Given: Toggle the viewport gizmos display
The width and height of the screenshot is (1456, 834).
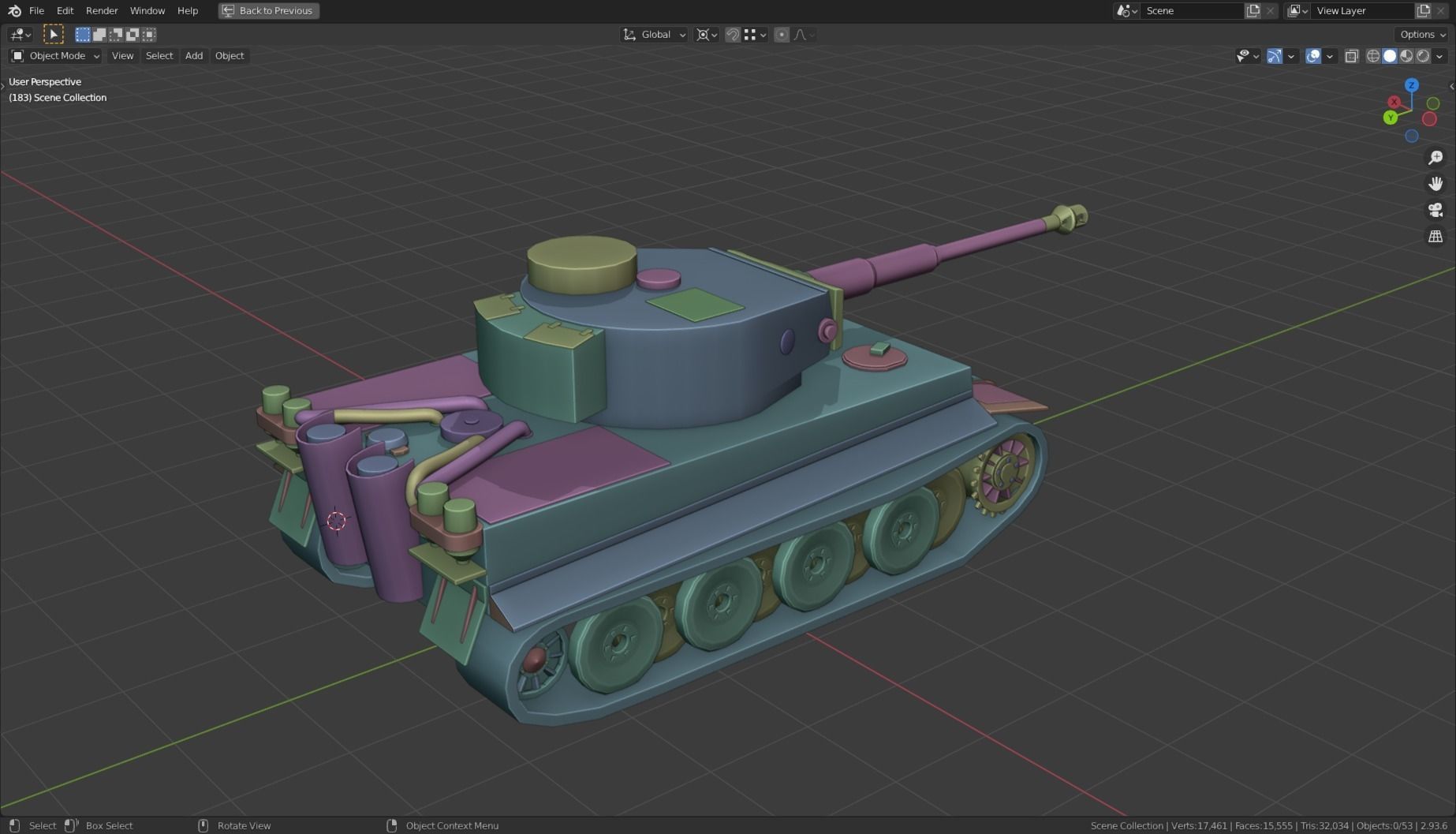Looking at the screenshot, I should point(1274,56).
